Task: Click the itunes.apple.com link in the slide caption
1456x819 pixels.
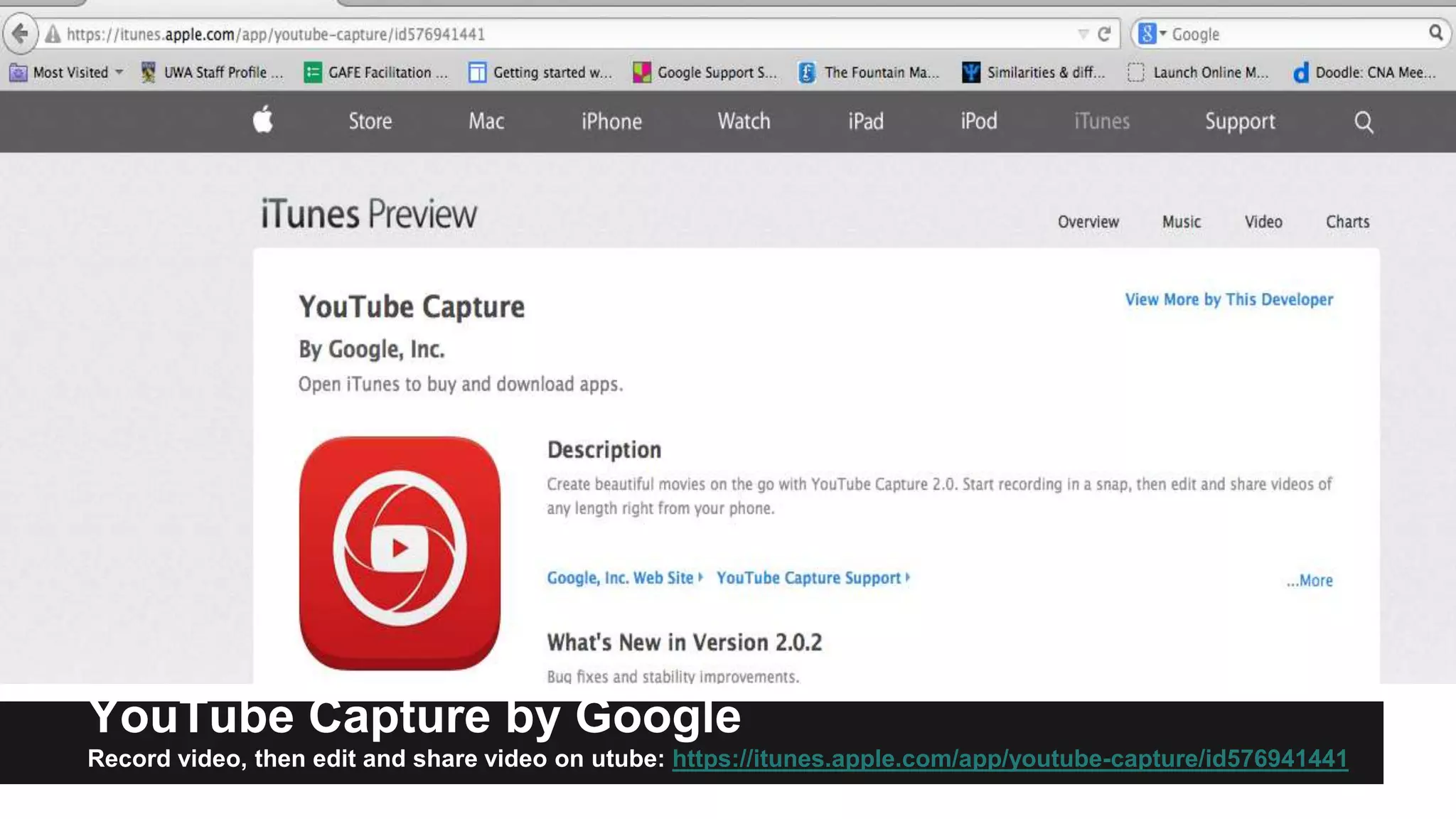Action: tap(1010, 759)
